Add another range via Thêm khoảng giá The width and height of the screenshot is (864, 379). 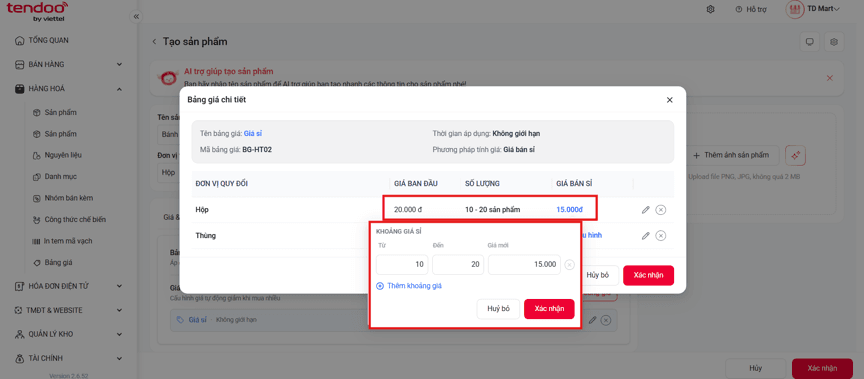coord(409,286)
